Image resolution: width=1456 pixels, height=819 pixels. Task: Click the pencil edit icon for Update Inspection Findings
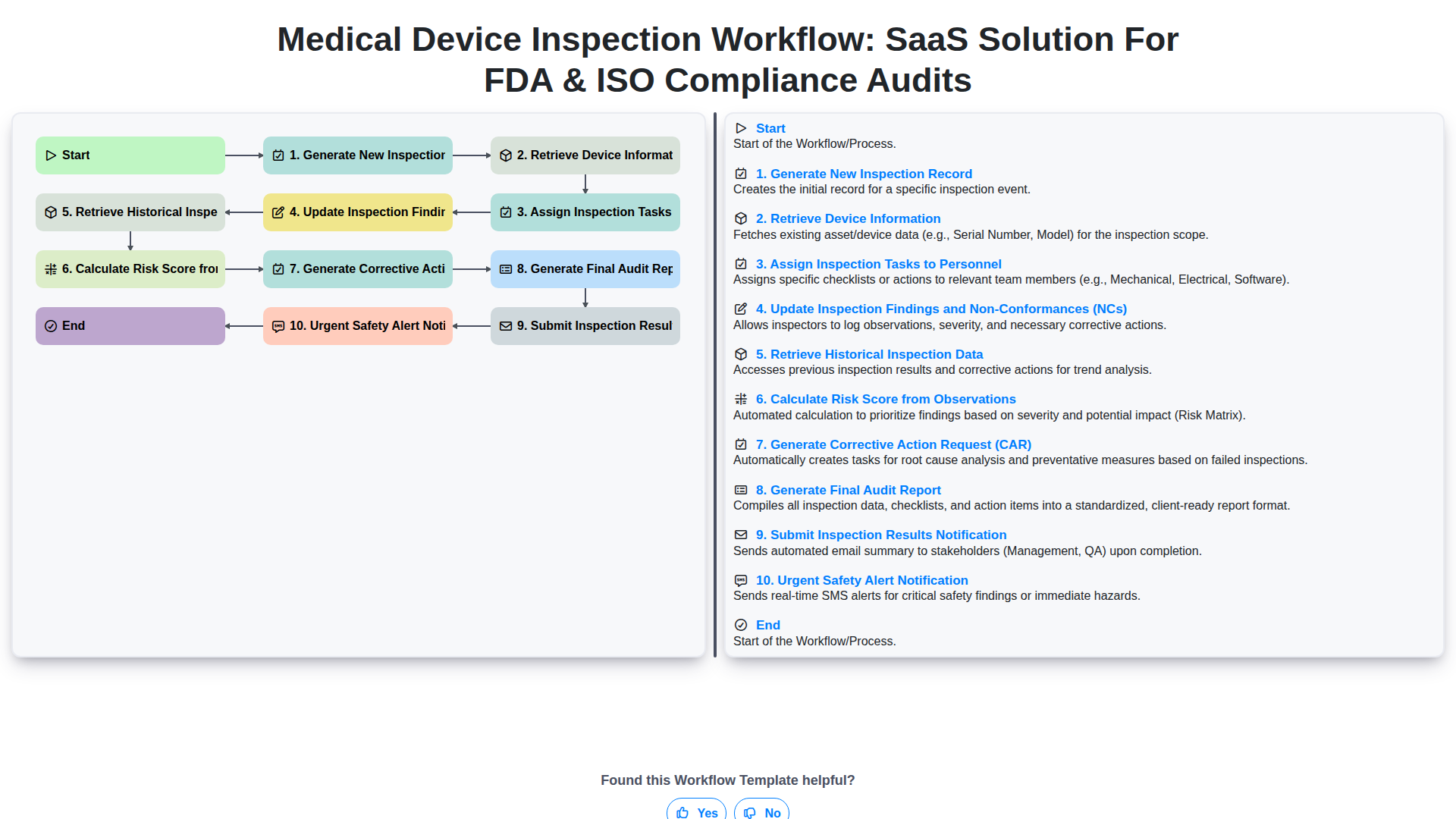click(x=741, y=309)
